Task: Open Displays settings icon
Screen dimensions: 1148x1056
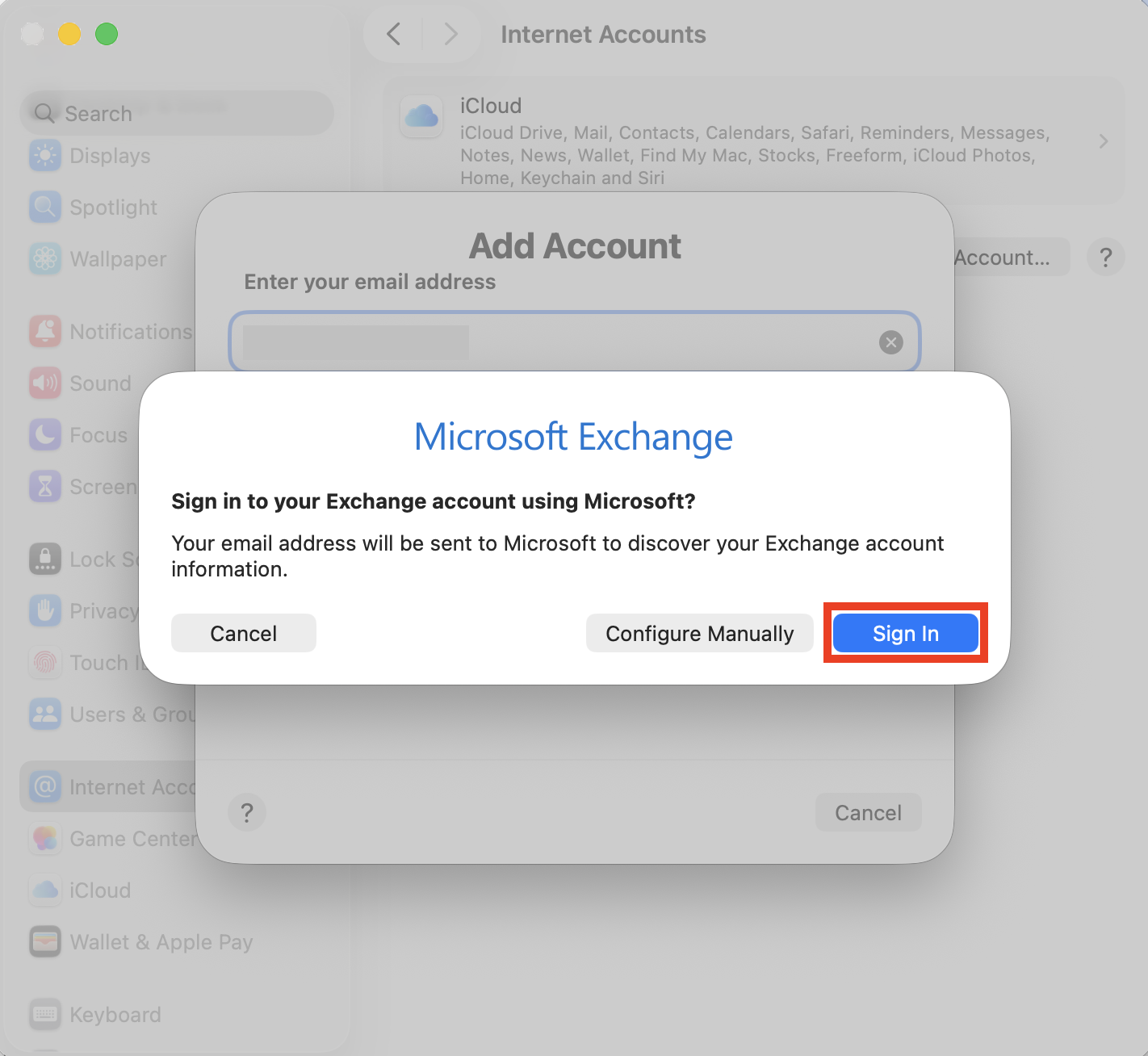Action: click(45, 155)
